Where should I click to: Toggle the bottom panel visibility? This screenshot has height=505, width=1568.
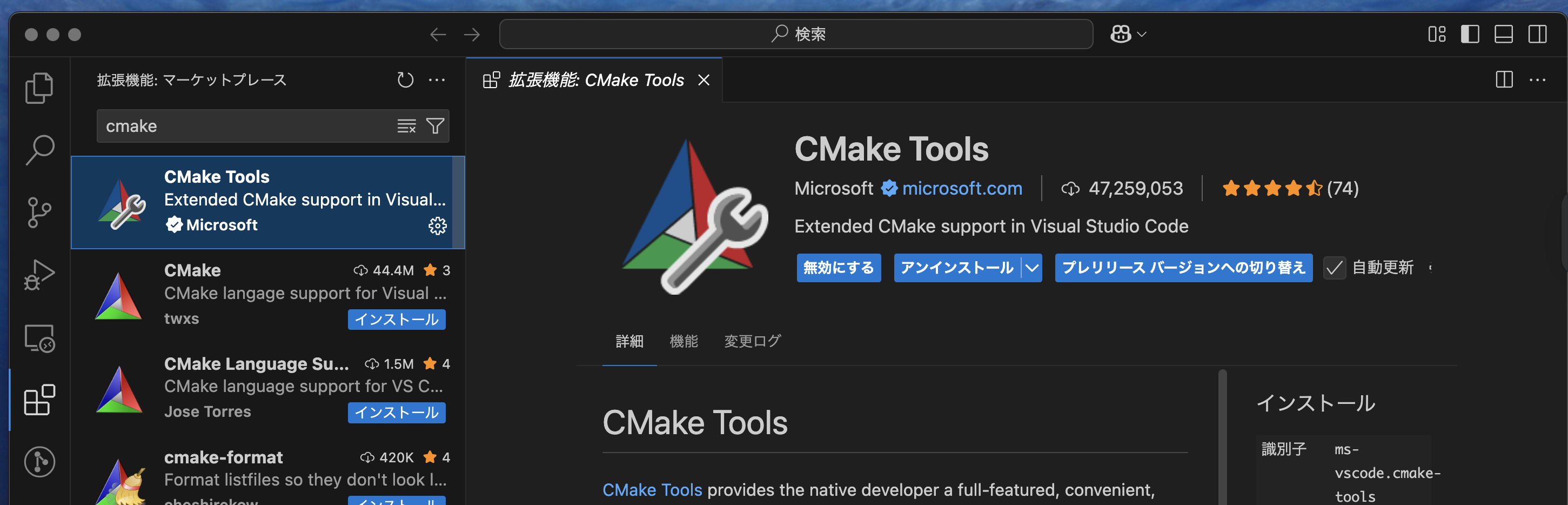click(1504, 34)
